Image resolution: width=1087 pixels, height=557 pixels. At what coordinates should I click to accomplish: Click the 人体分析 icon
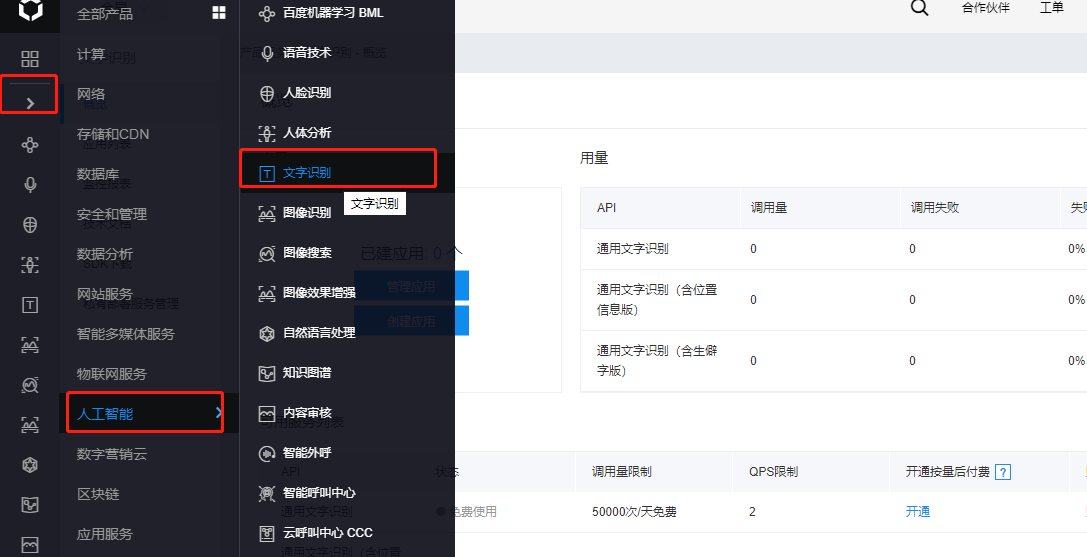pos(267,133)
